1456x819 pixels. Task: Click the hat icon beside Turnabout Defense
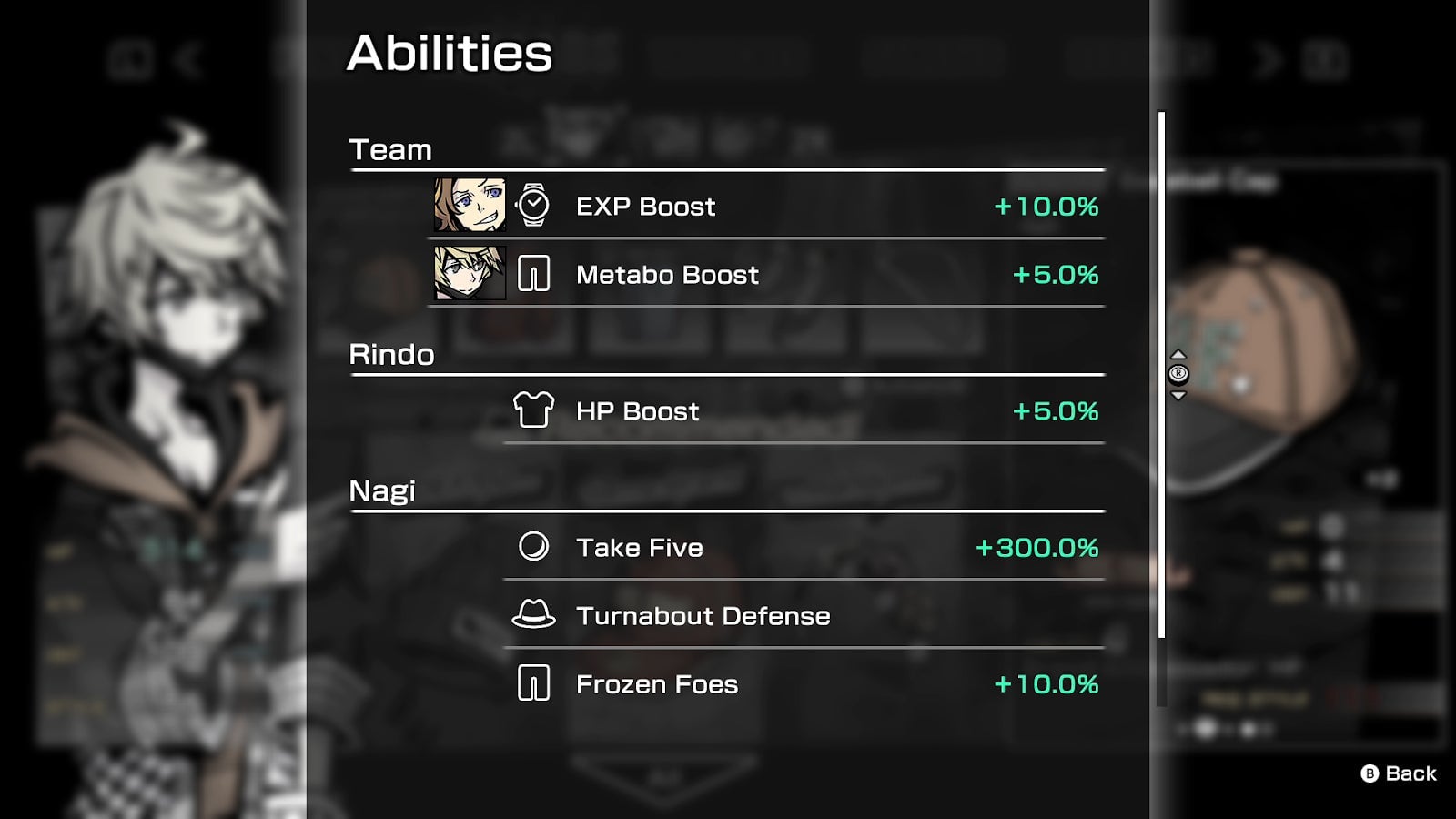pos(533,615)
